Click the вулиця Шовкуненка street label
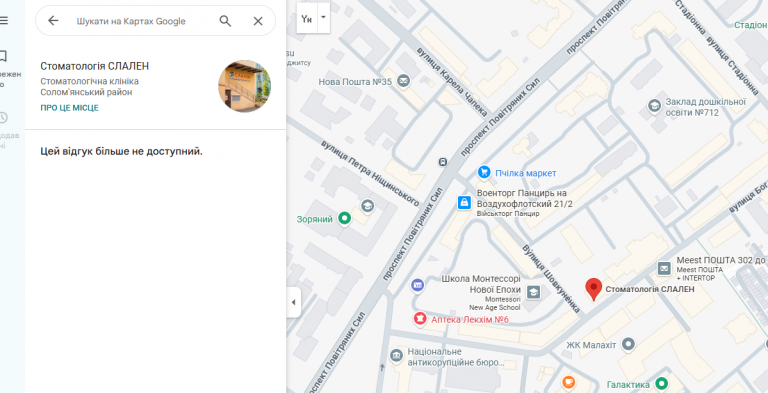 tap(550, 279)
